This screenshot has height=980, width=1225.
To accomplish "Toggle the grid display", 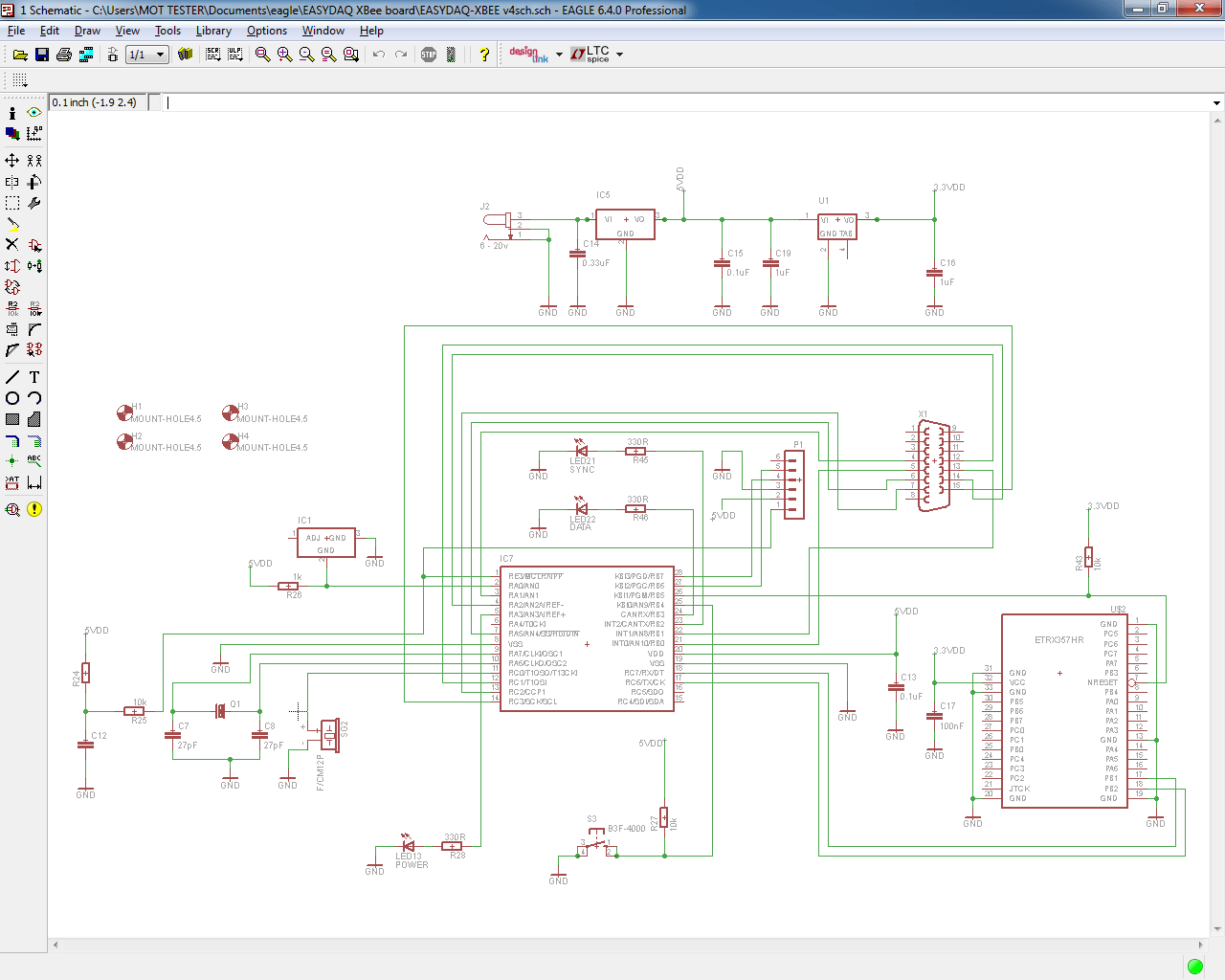I will (19, 79).
